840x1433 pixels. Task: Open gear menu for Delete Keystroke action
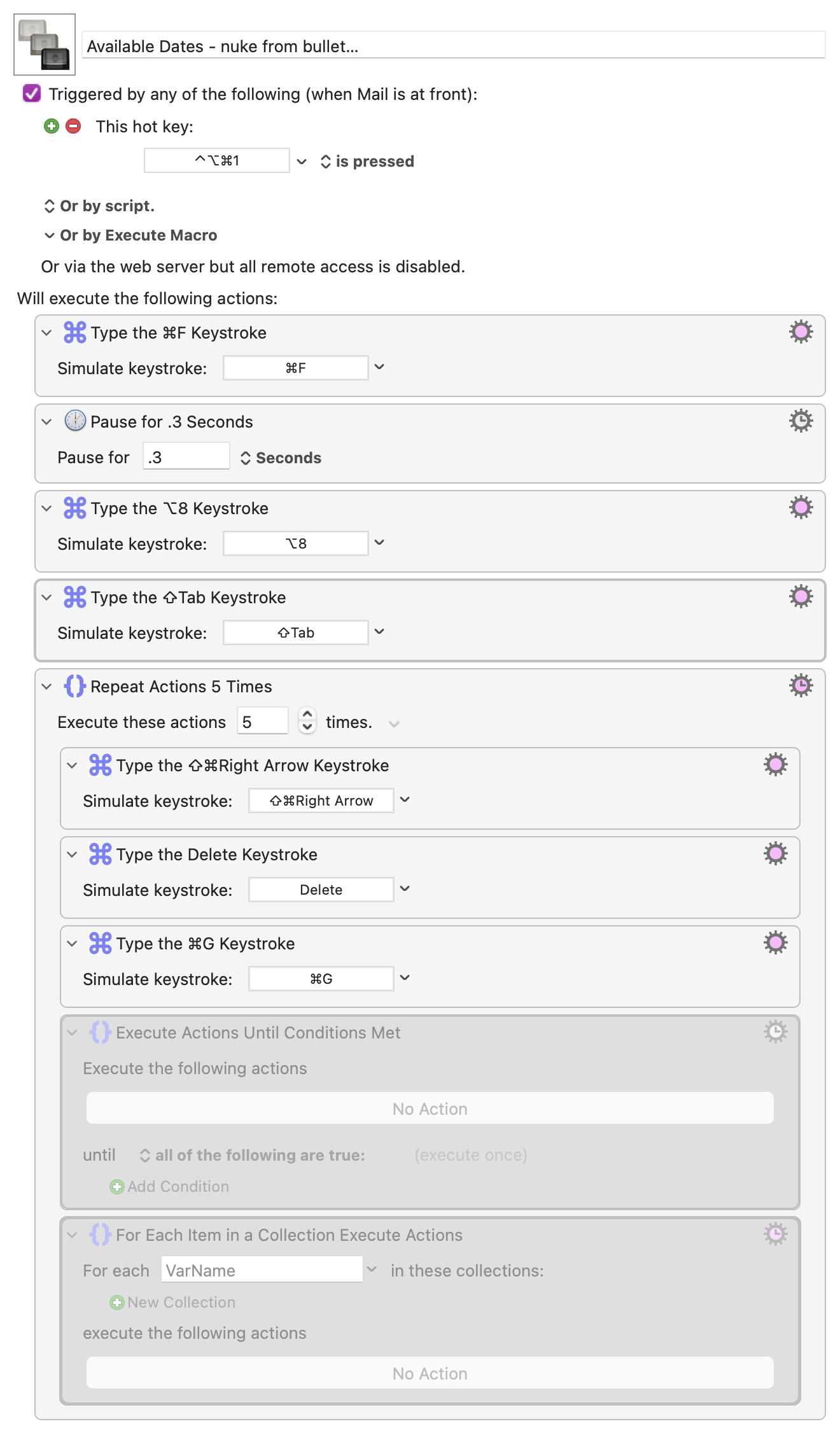point(776,853)
